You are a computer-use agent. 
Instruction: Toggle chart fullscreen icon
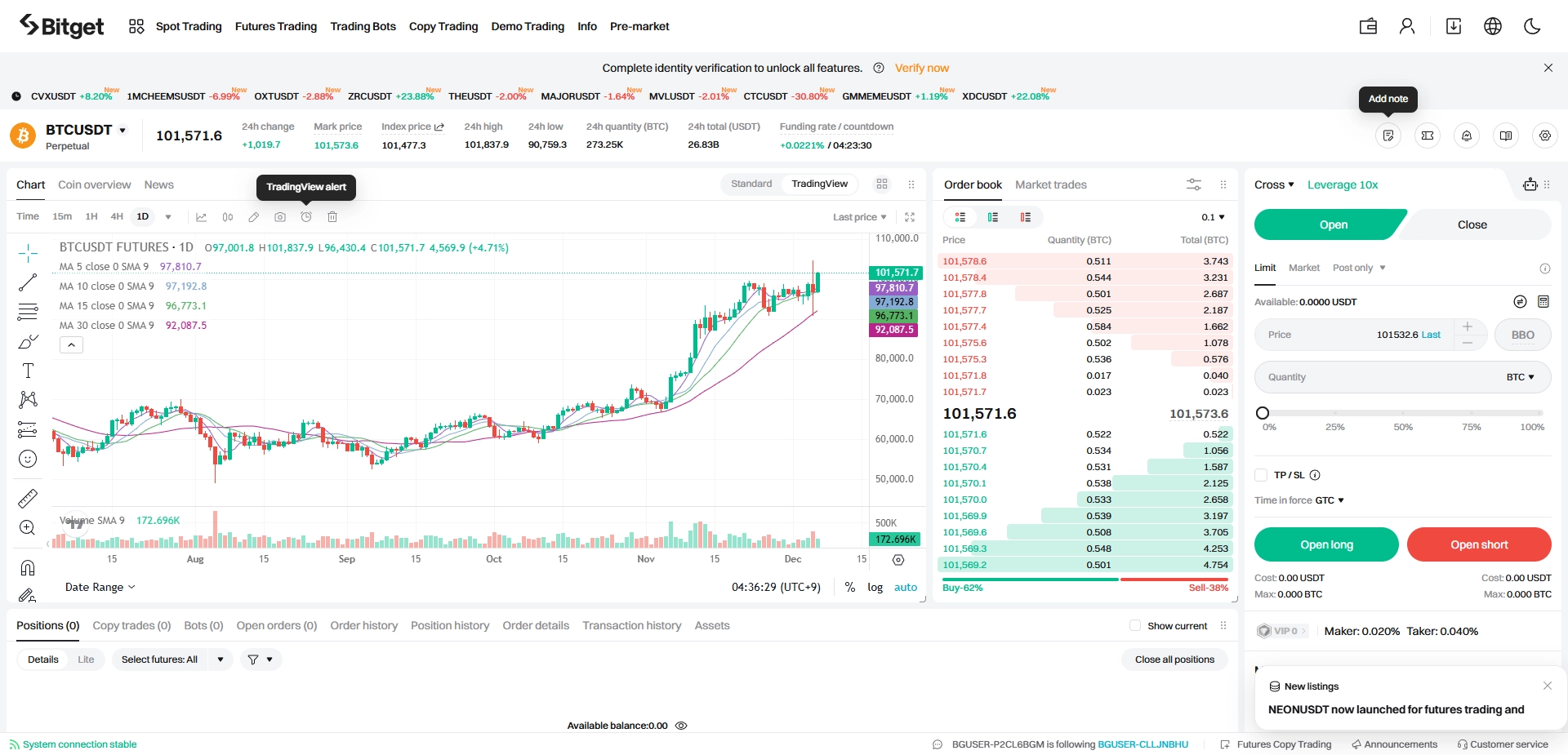[x=910, y=217]
